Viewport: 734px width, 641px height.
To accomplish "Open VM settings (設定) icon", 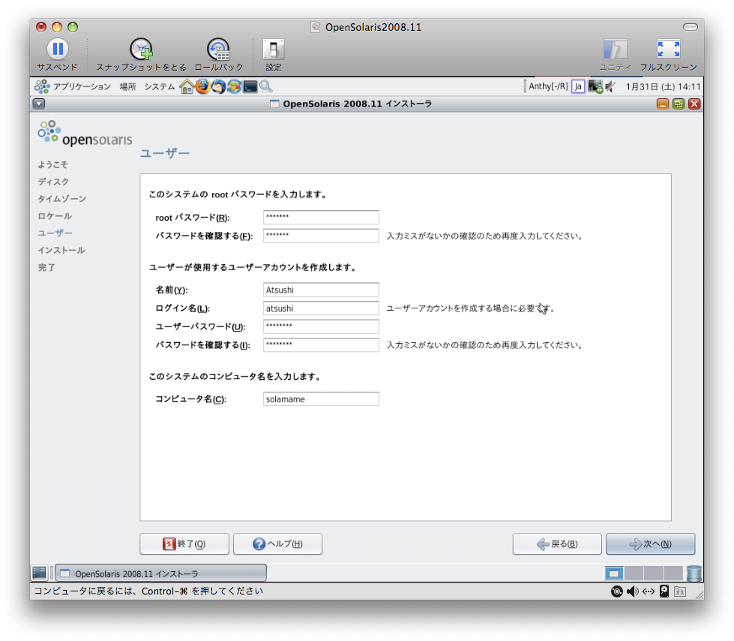I will [273, 49].
